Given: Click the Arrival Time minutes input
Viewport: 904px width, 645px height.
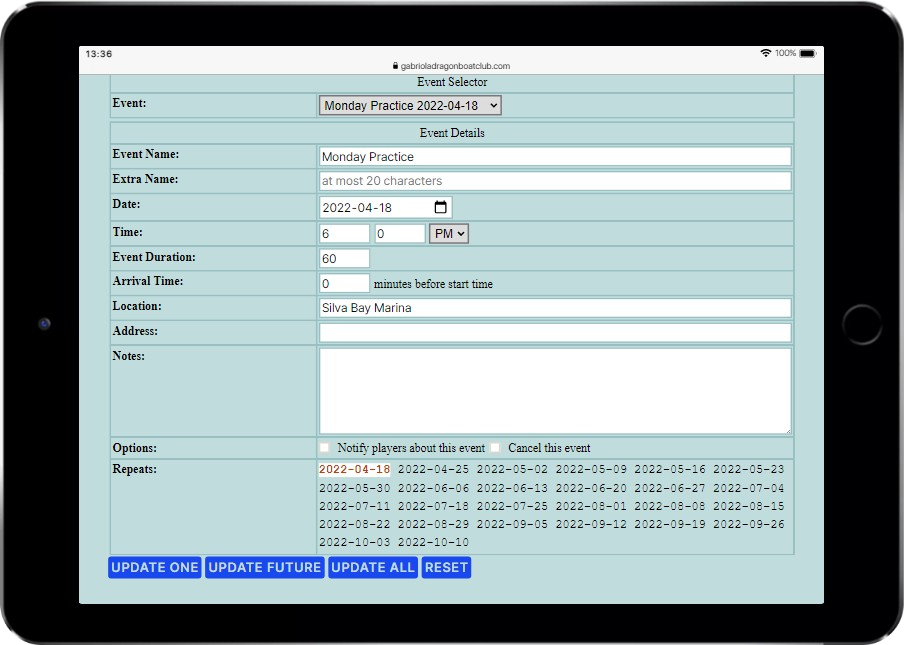Looking at the screenshot, I should point(344,283).
